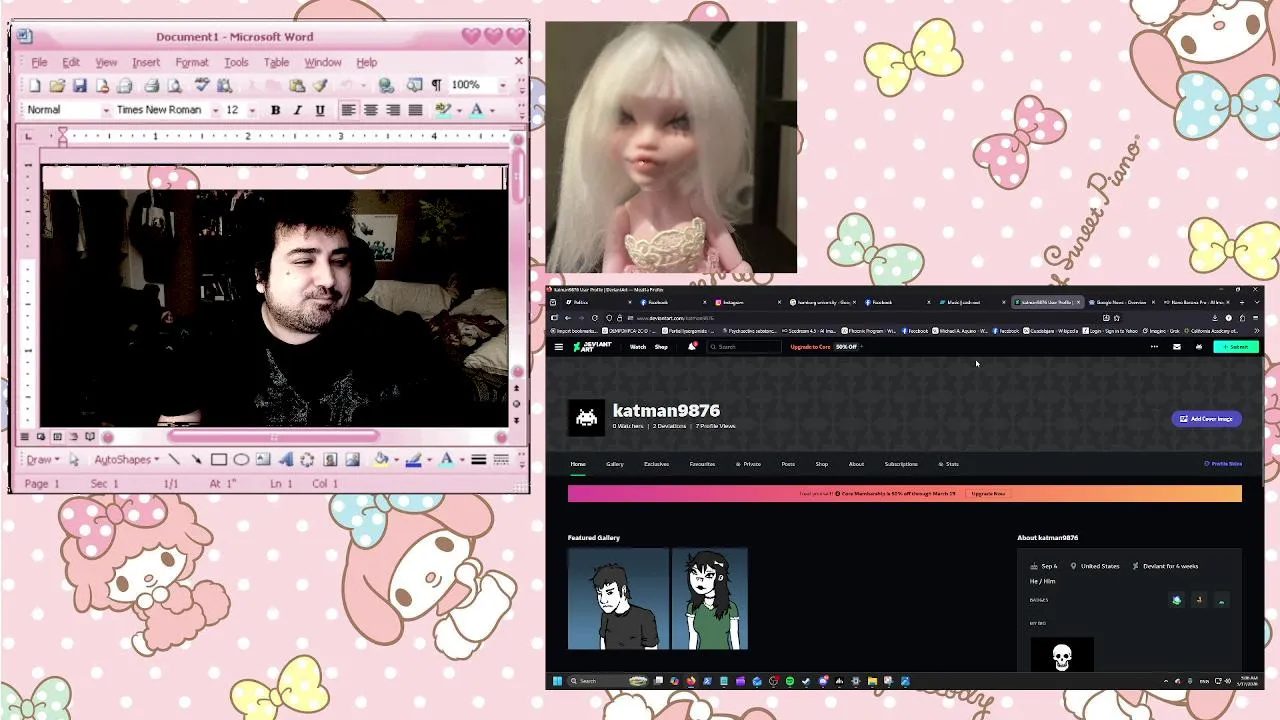This screenshot has height=720, width=1280.
Task: Open the Draw menu dropdown
Action: (44, 460)
